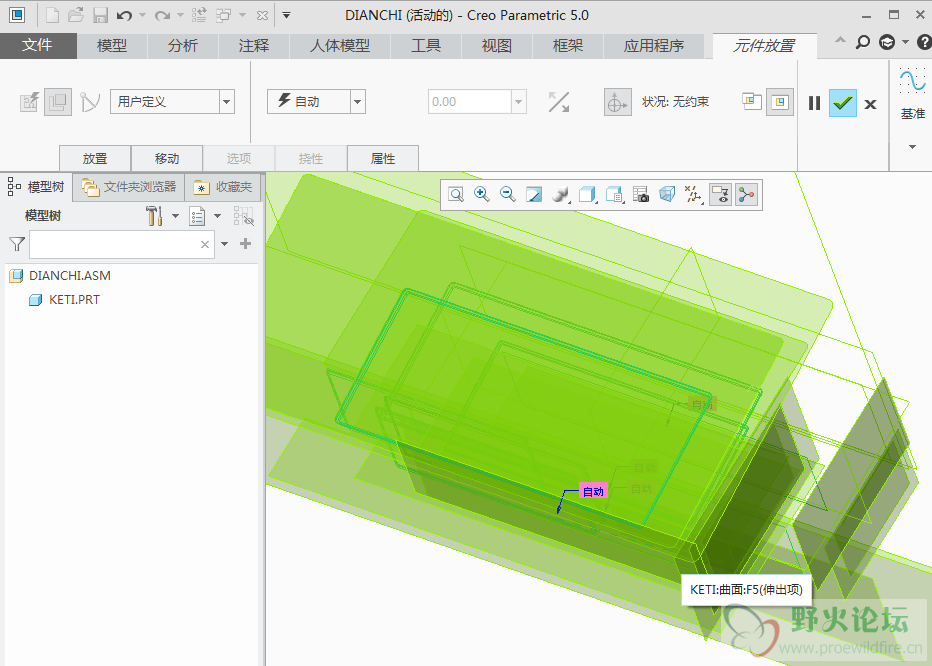
Task: Switch to the 工具 ribbon tab
Action: click(426, 46)
